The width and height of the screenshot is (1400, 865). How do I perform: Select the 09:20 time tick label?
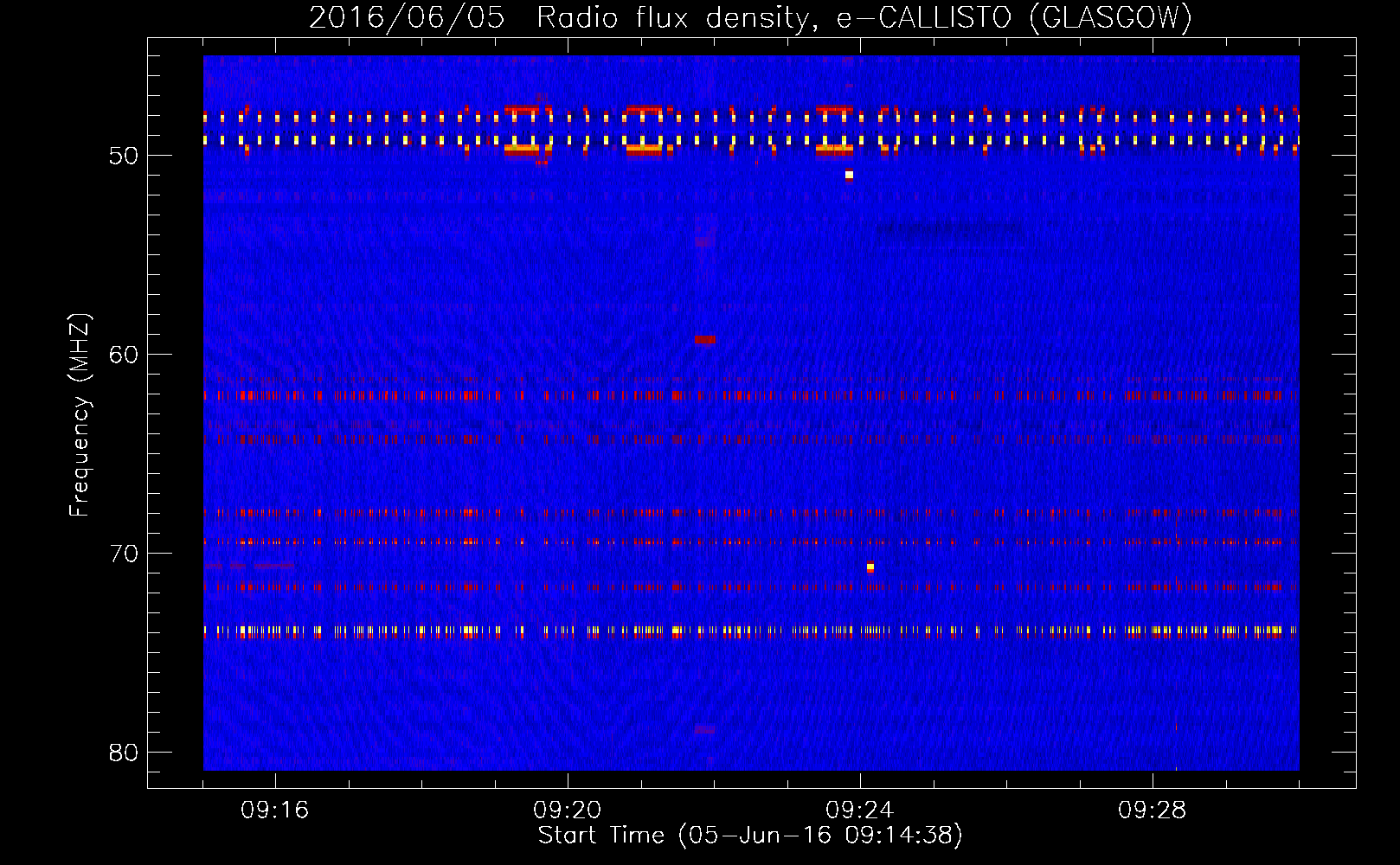pyautogui.click(x=567, y=811)
